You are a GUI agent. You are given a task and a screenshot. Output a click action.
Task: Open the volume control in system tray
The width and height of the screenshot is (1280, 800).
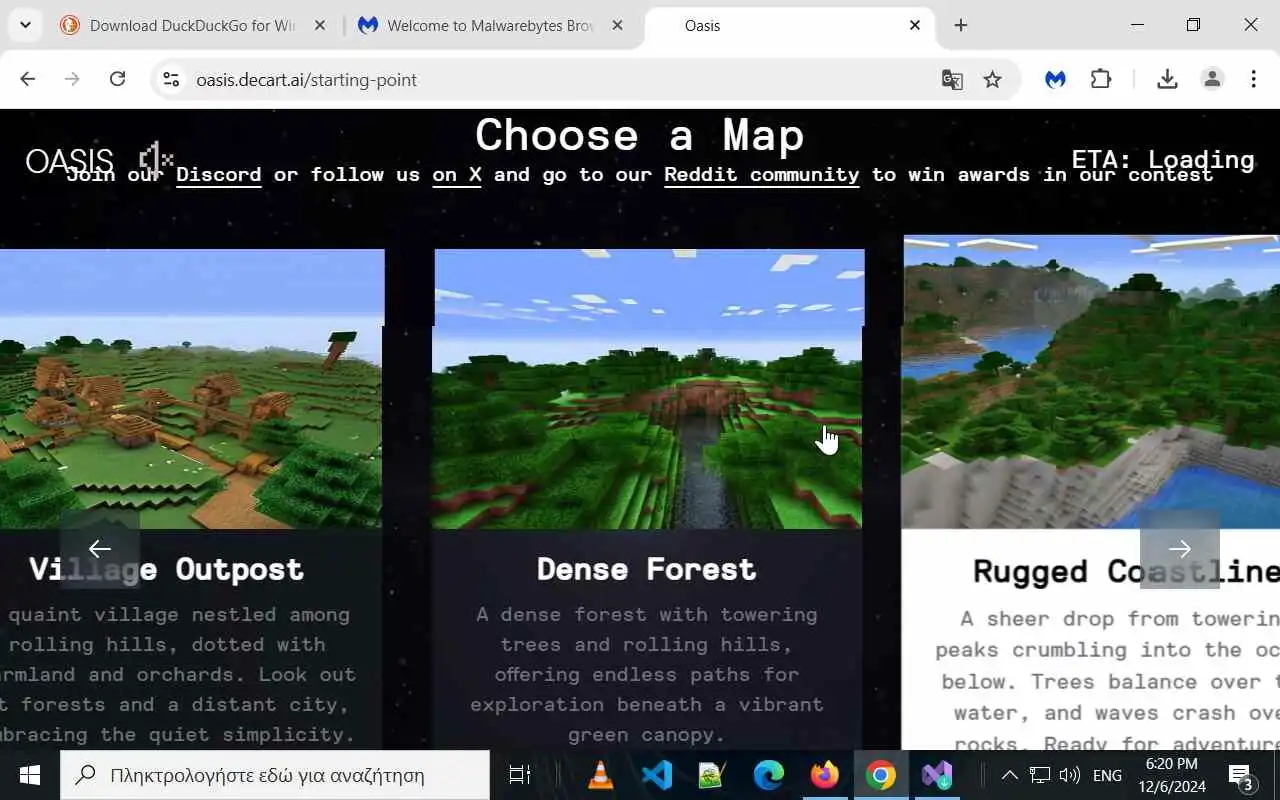(x=1069, y=775)
